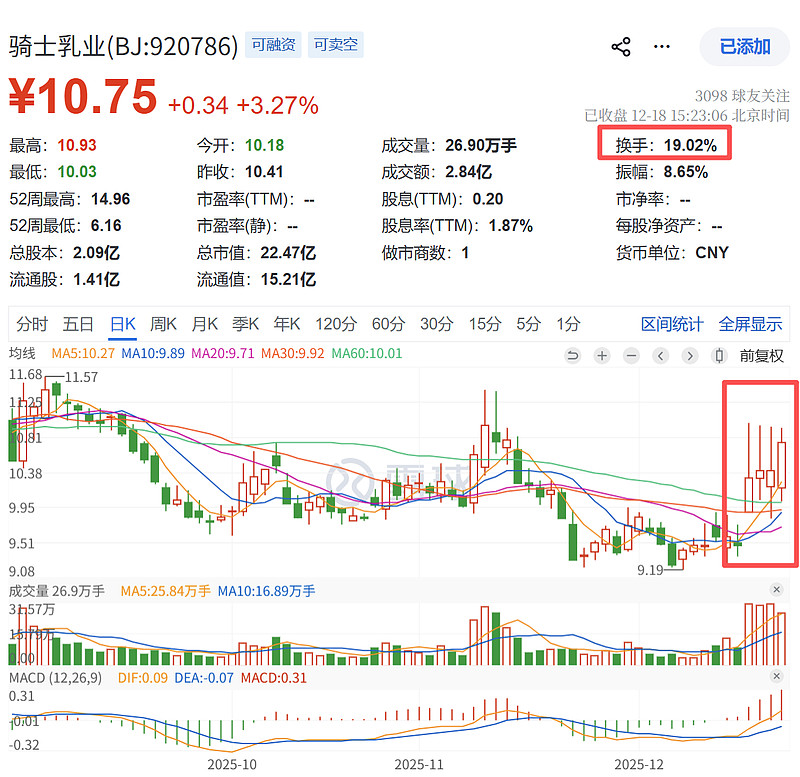Click the MA30:9.92 legend label

292,354
